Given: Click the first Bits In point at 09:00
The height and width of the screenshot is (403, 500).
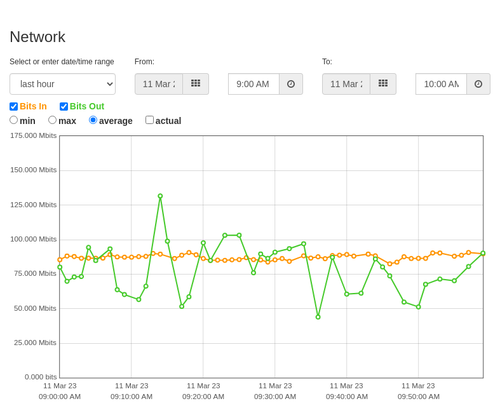Looking at the screenshot, I should pos(60,260).
